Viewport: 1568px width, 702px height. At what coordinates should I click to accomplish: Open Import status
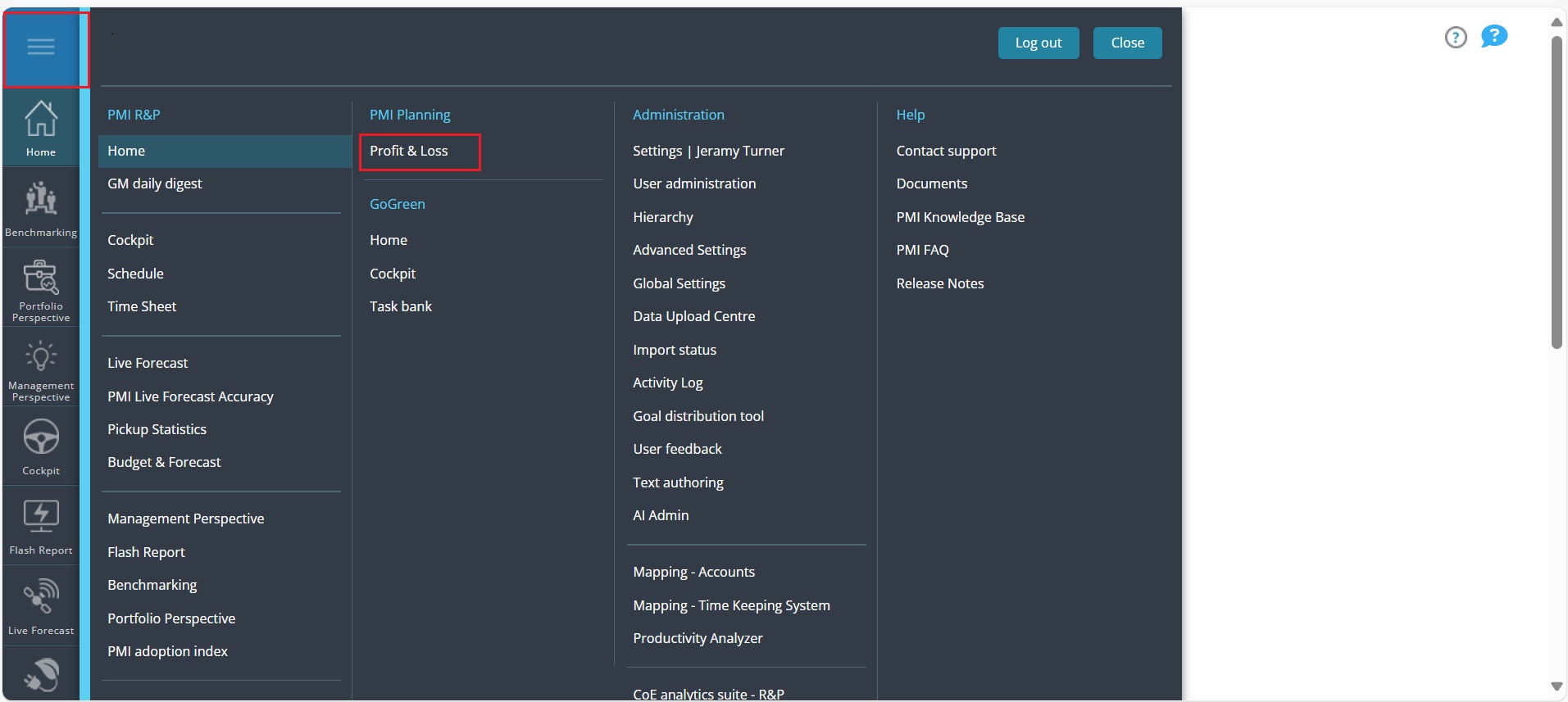click(674, 350)
